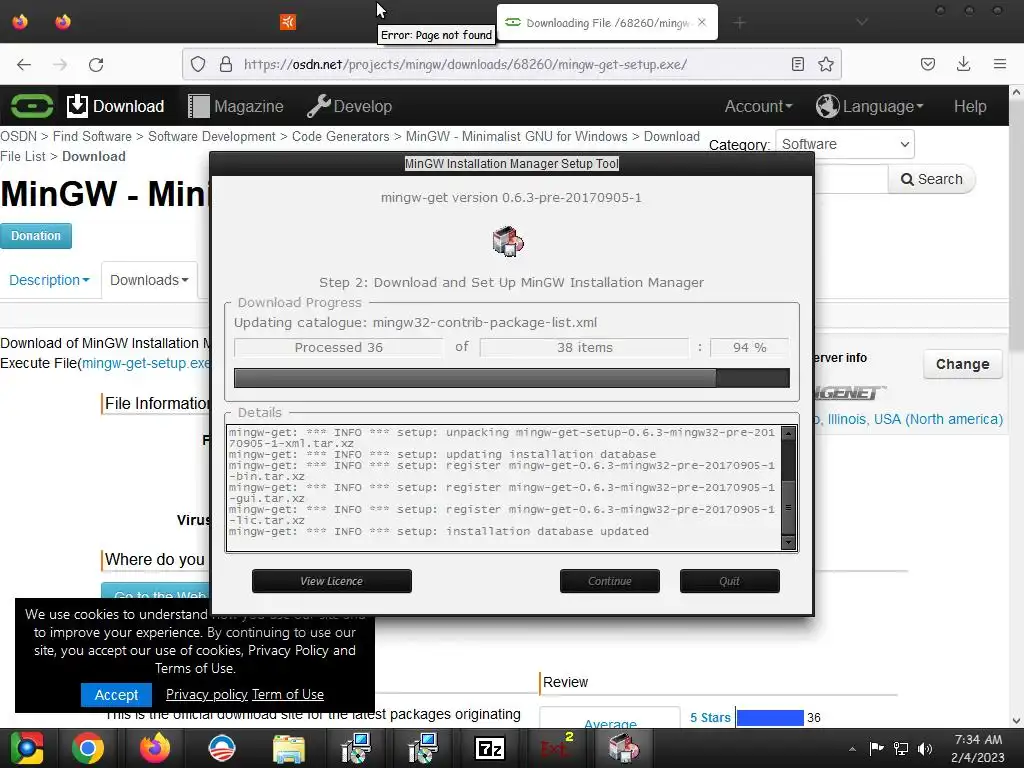Open 7-Zip from the taskbar
The width and height of the screenshot is (1024, 768).
click(x=490, y=748)
